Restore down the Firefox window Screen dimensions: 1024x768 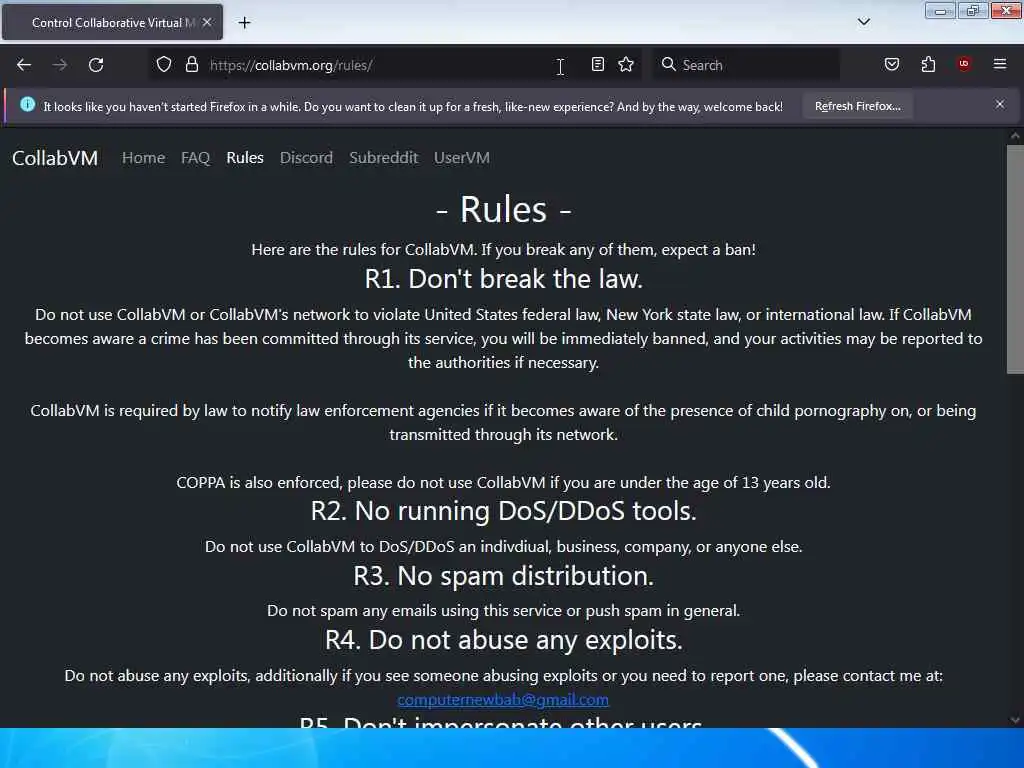click(973, 10)
